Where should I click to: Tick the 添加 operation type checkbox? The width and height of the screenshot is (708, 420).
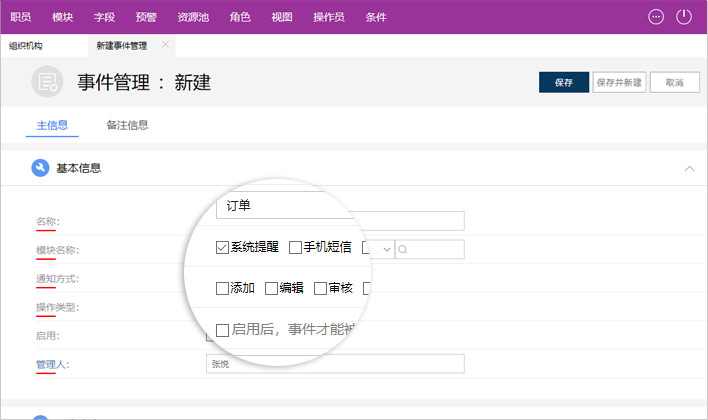222,288
